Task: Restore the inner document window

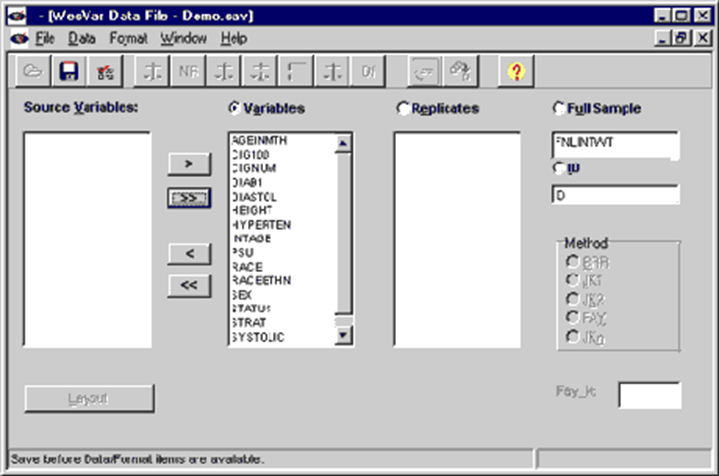Action: pos(681,38)
